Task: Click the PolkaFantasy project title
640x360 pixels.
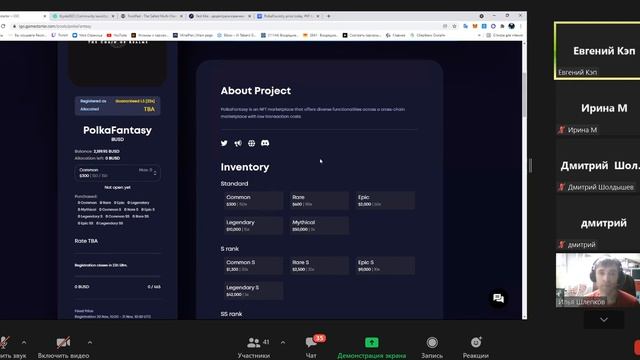Action: (x=118, y=130)
